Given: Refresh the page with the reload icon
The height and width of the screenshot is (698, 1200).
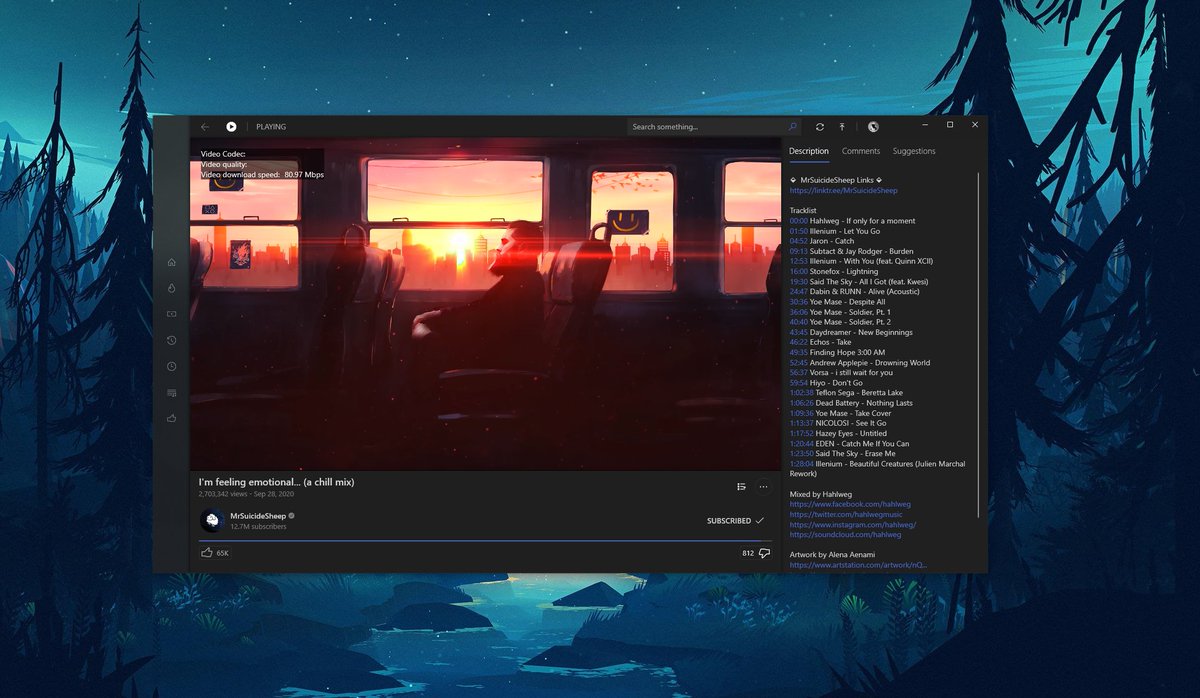Looking at the screenshot, I should click(820, 127).
